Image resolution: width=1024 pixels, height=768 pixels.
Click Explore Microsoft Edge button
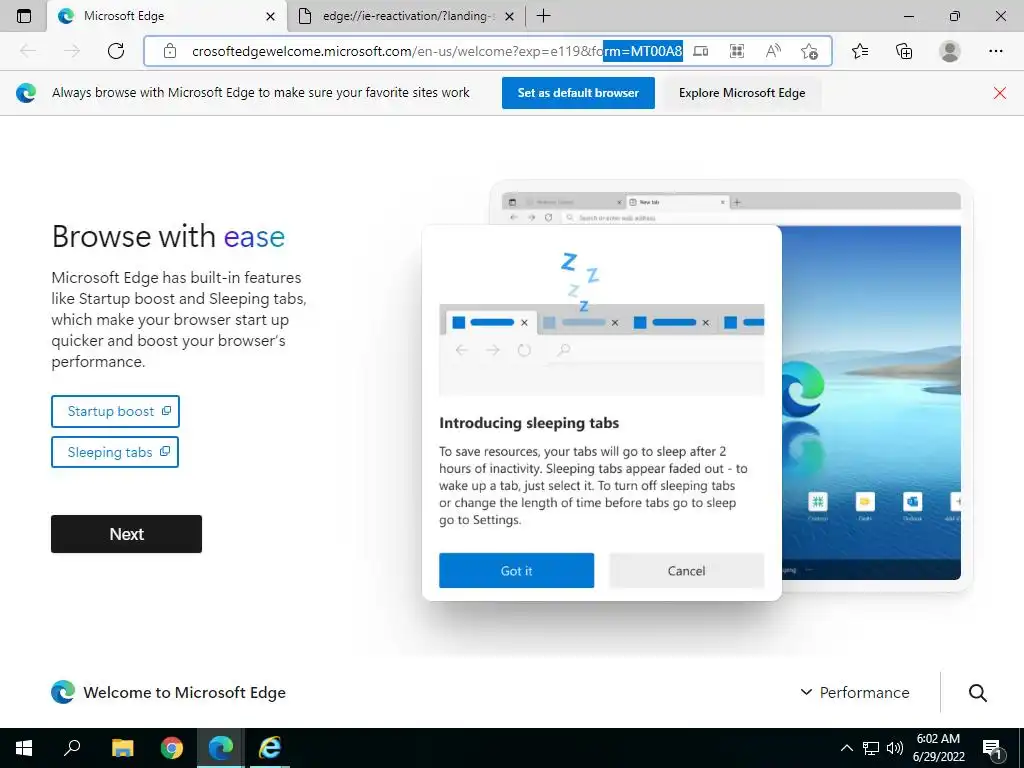click(x=742, y=93)
